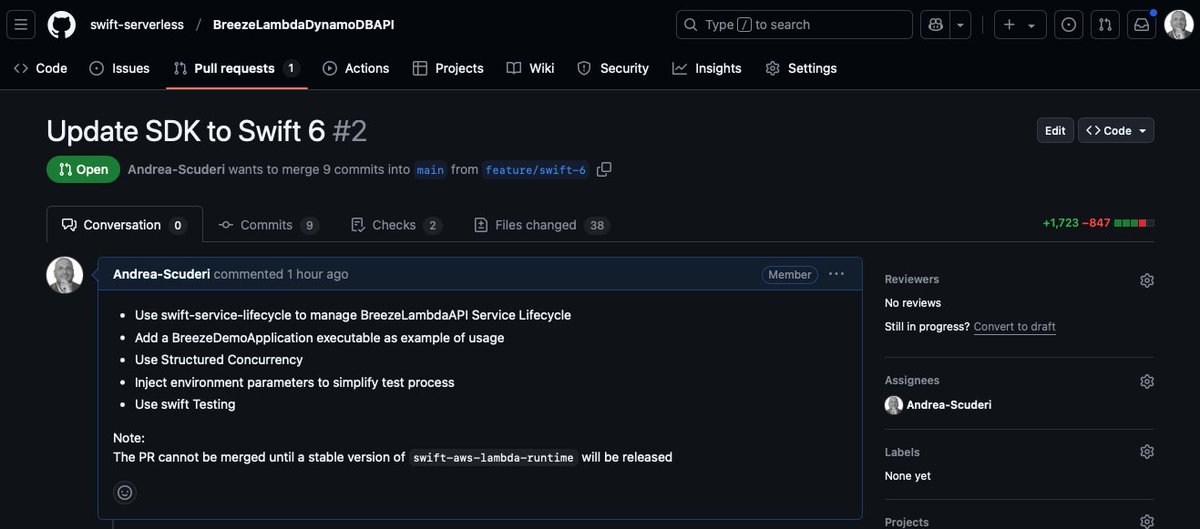The image size is (1200, 529).
Task: Open Projects gear settings in sidebar
Action: (1146, 521)
